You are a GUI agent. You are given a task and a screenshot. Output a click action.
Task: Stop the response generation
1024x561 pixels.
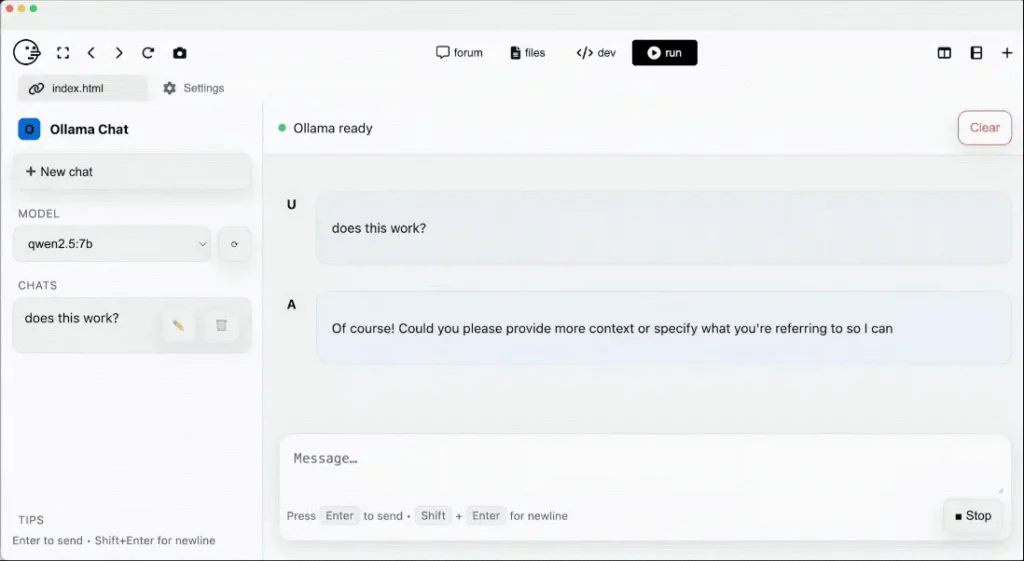[973, 516]
